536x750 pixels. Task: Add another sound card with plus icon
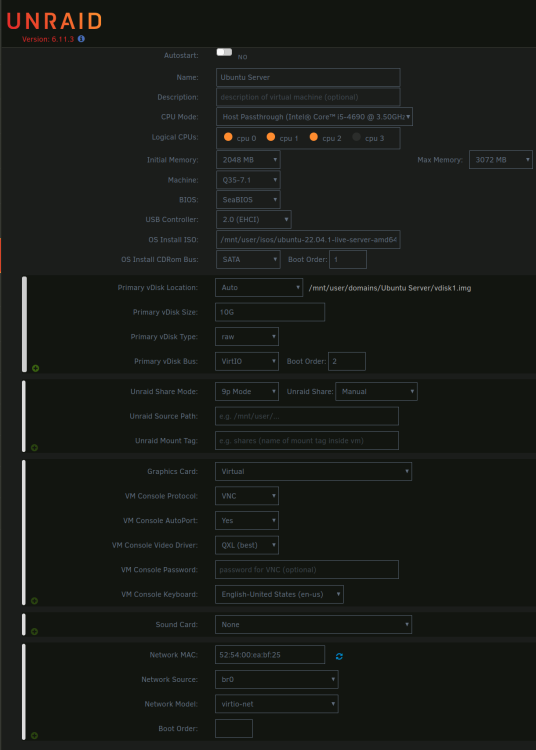tap(34, 631)
